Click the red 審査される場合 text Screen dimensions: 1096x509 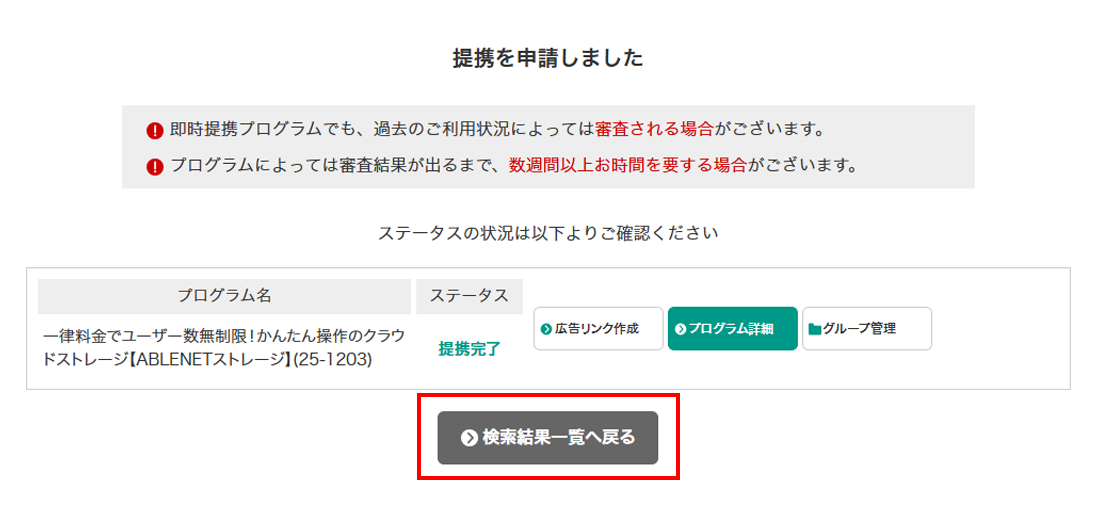(x=654, y=130)
